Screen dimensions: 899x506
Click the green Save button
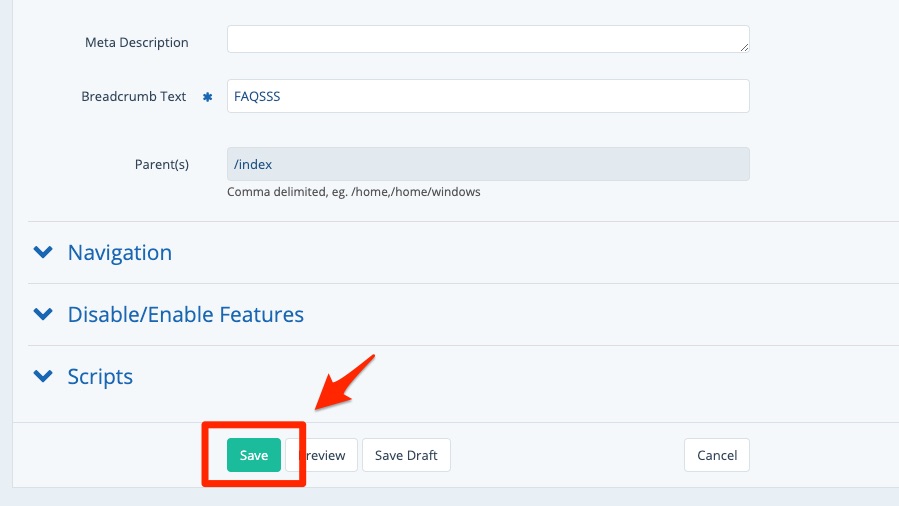point(254,455)
